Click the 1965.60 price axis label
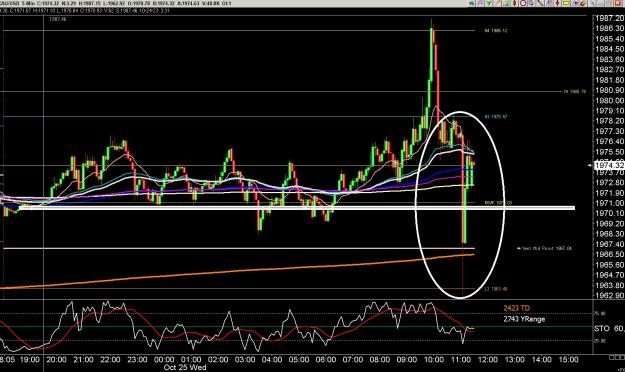The image size is (625, 372). point(609,265)
